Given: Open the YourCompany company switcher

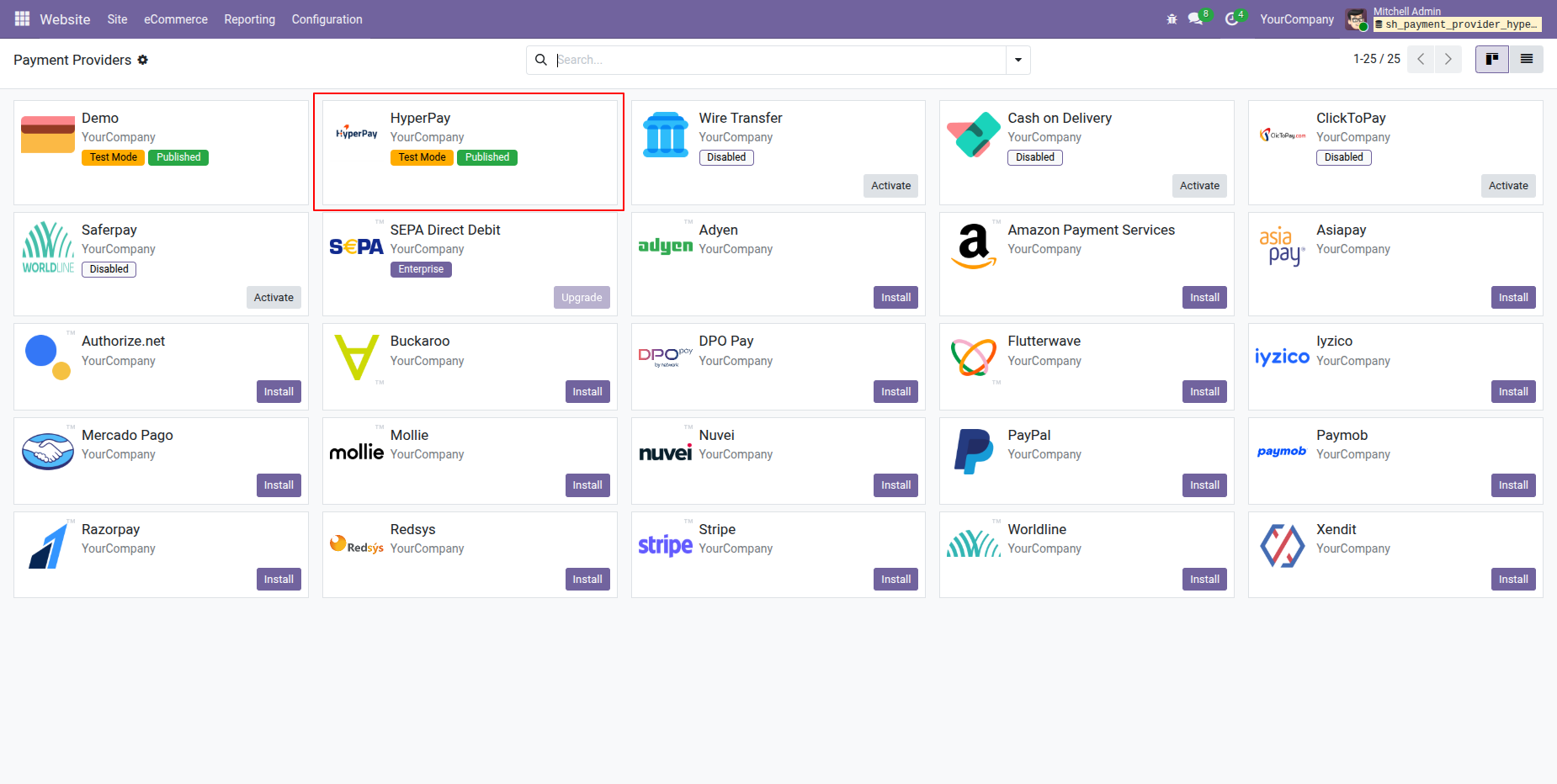Looking at the screenshot, I should tap(1296, 19).
